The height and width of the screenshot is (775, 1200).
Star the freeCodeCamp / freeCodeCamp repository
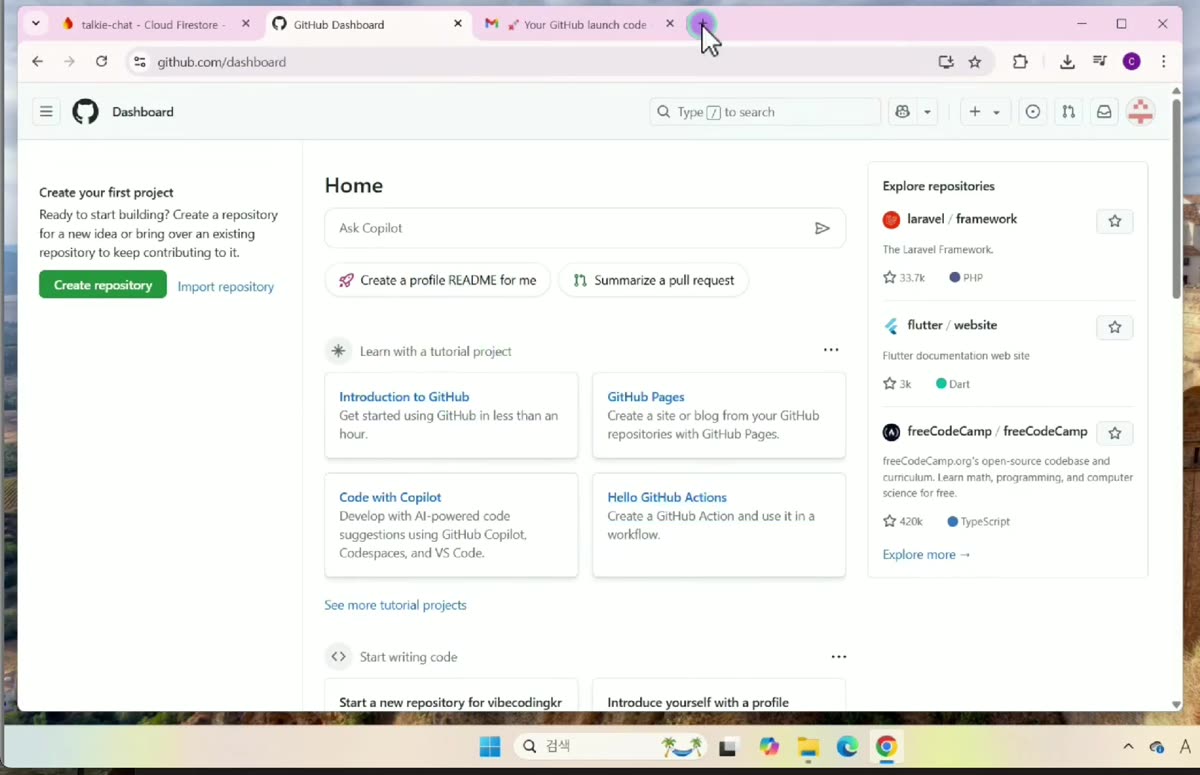pos(1115,433)
